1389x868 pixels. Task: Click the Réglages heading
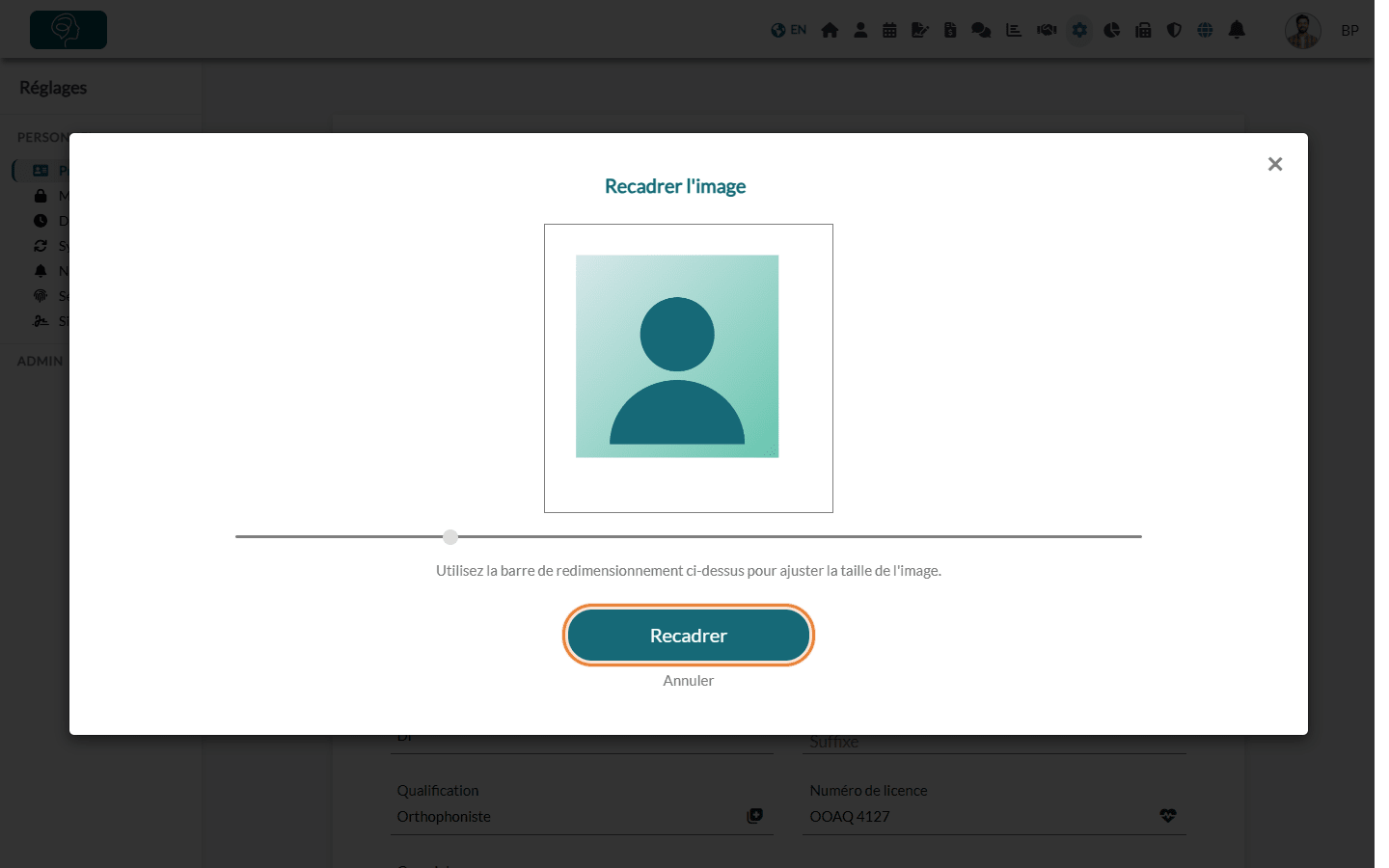point(53,88)
